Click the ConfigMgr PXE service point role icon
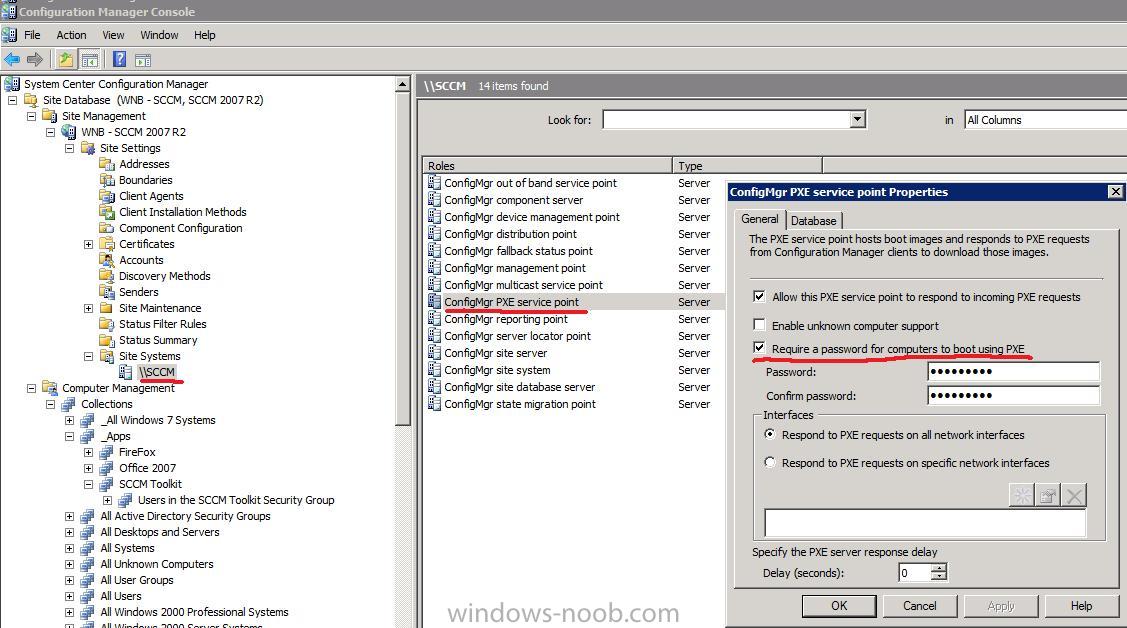 pyautogui.click(x=434, y=302)
